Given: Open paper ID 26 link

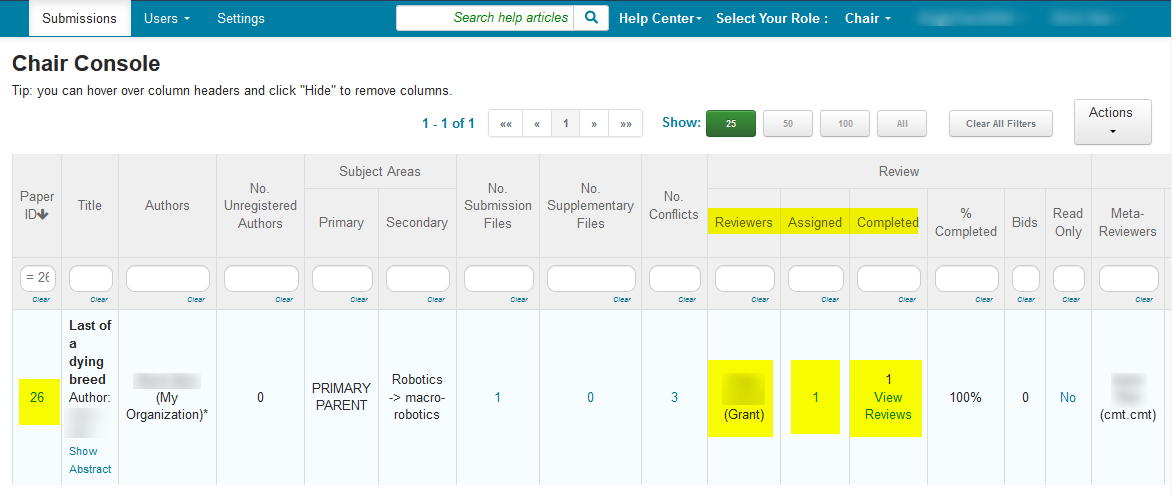Looking at the screenshot, I should (37, 397).
